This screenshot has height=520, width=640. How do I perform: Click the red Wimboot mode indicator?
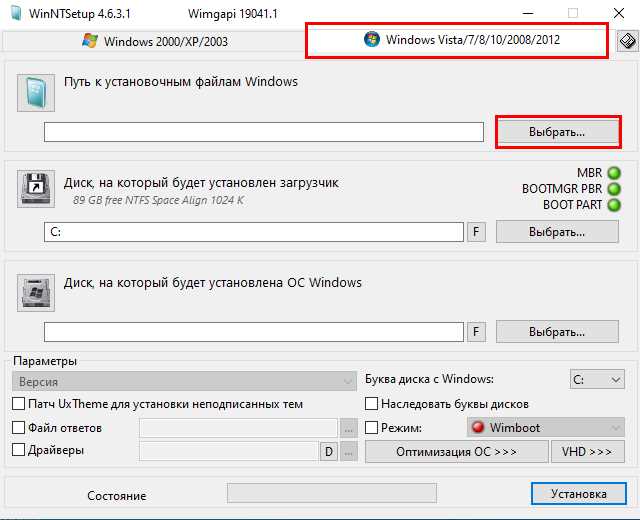(478, 427)
